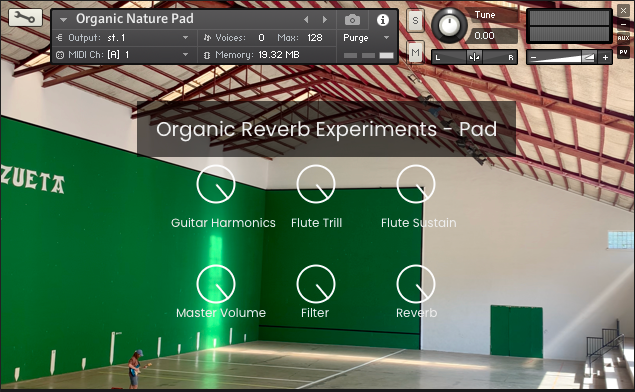Click the Flute Sustain knob
Image resolution: width=635 pixels, height=392 pixels.
pyautogui.click(x=416, y=184)
